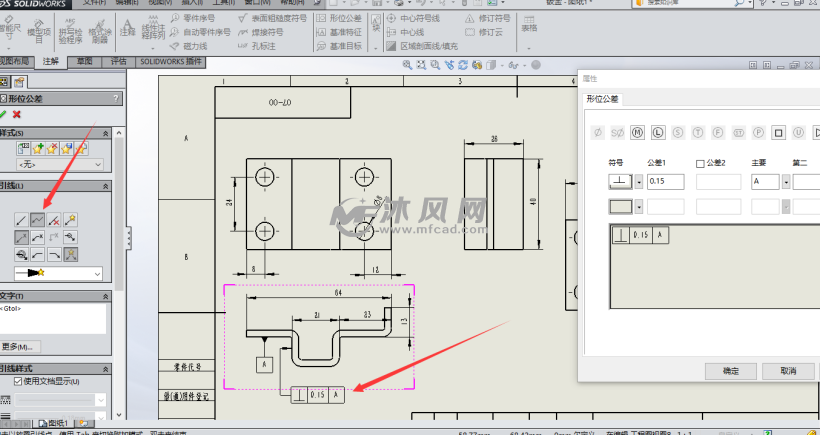Click the 形位公差 ribbon tool

coord(339,18)
